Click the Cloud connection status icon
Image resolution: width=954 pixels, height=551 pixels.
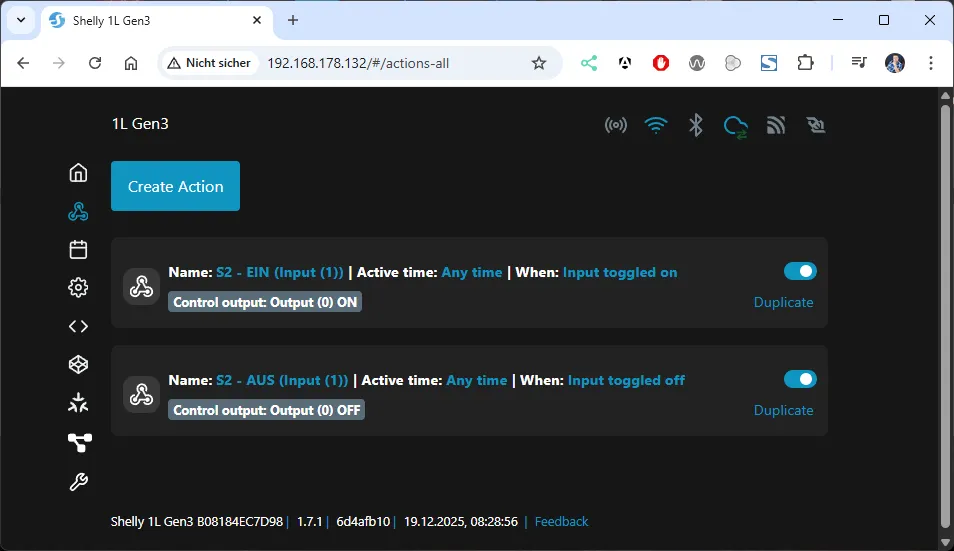(x=736, y=126)
